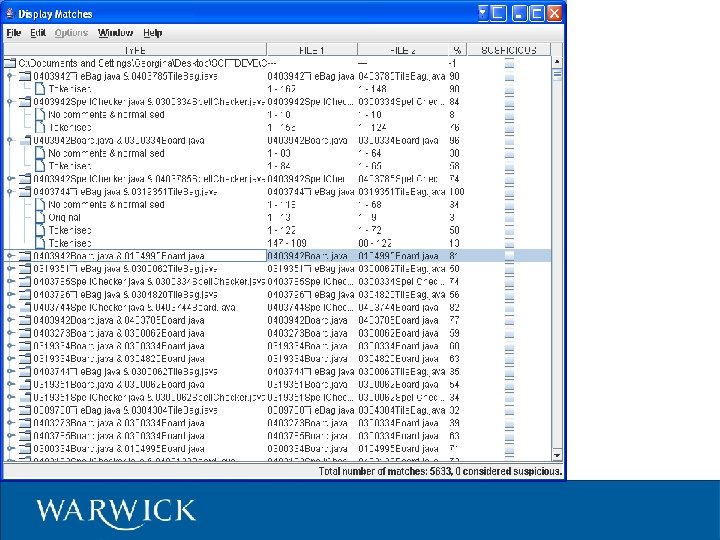Open the Window menu

point(115,33)
